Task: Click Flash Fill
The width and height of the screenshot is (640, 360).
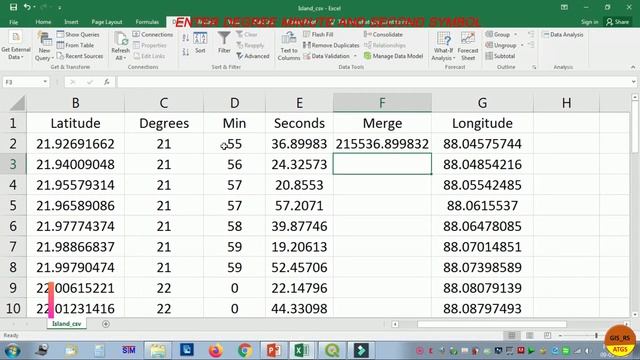Action: [318, 35]
